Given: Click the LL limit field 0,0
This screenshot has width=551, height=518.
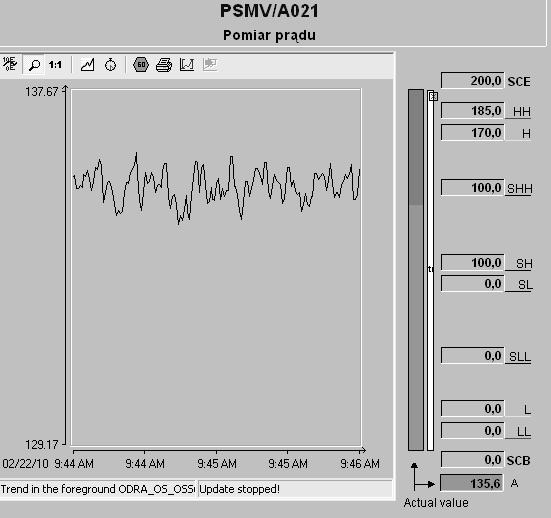Looking at the screenshot, I should pos(472,430).
